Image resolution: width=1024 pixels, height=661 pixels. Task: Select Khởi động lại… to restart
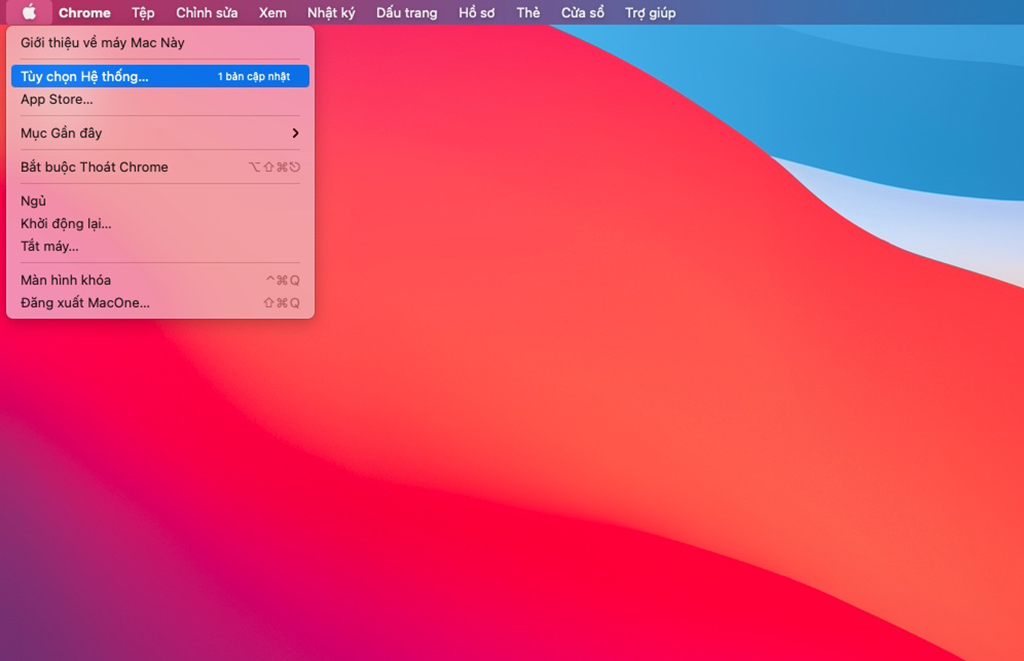pyautogui.click(x=160, y=223)
